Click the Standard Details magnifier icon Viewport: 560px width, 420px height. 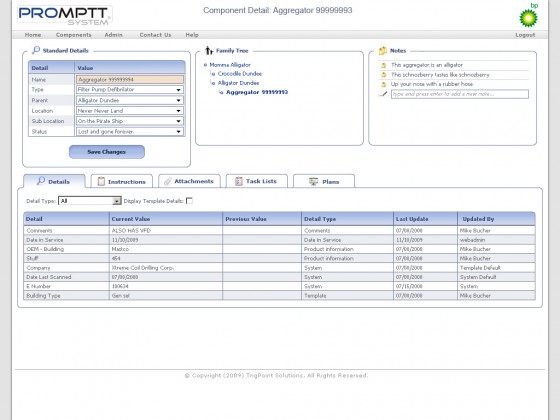[36, 50]
